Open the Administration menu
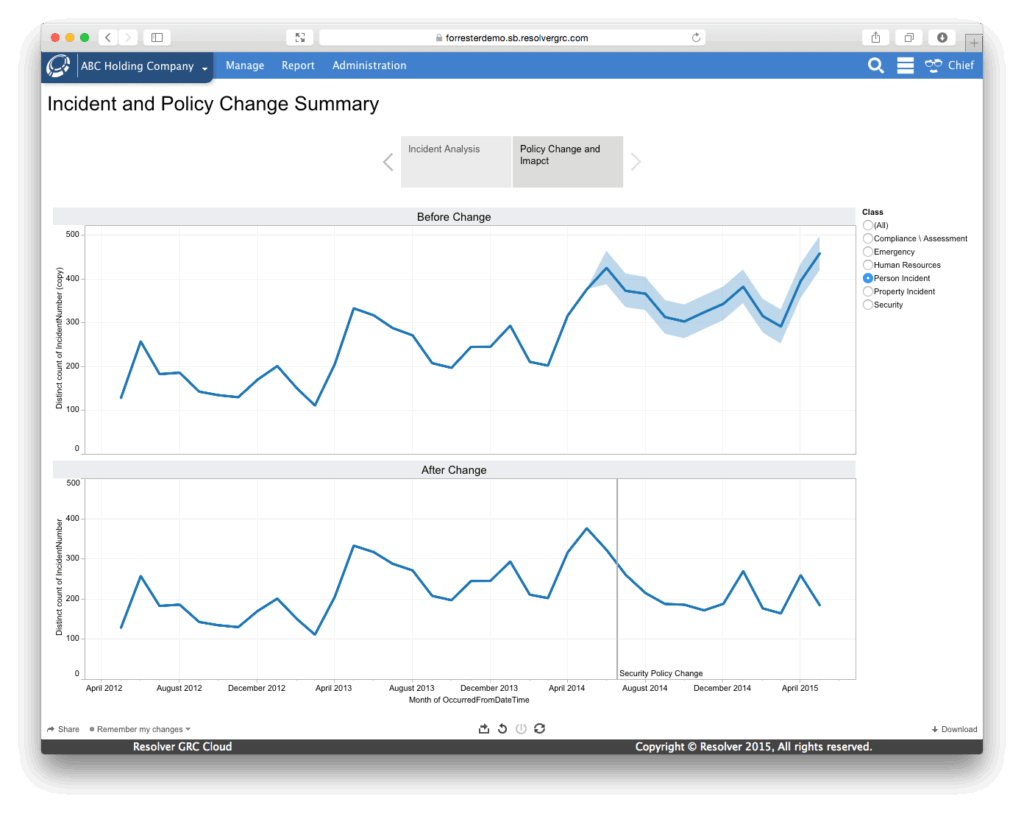The image size is (1024, 813). pyautogui.click(x=369, y=65)
